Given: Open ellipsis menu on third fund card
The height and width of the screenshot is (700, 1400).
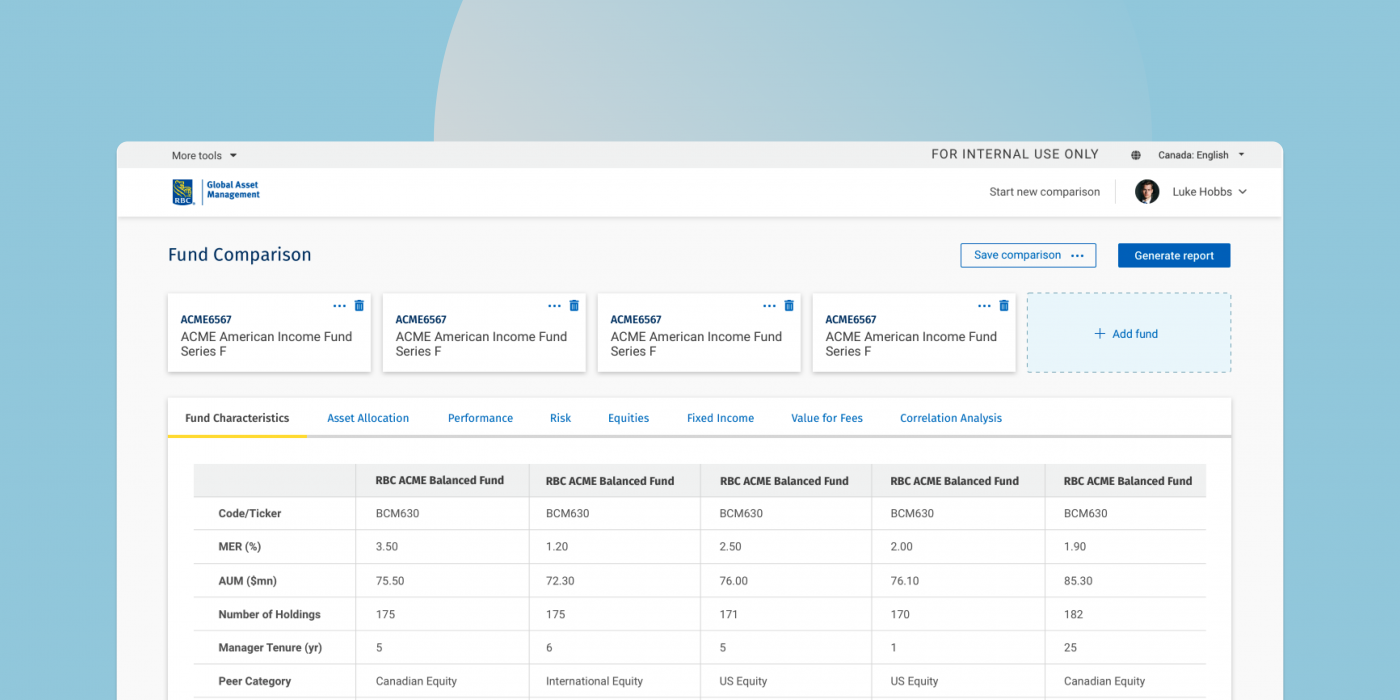Looking at the screenshot, I should click(769, 306).
